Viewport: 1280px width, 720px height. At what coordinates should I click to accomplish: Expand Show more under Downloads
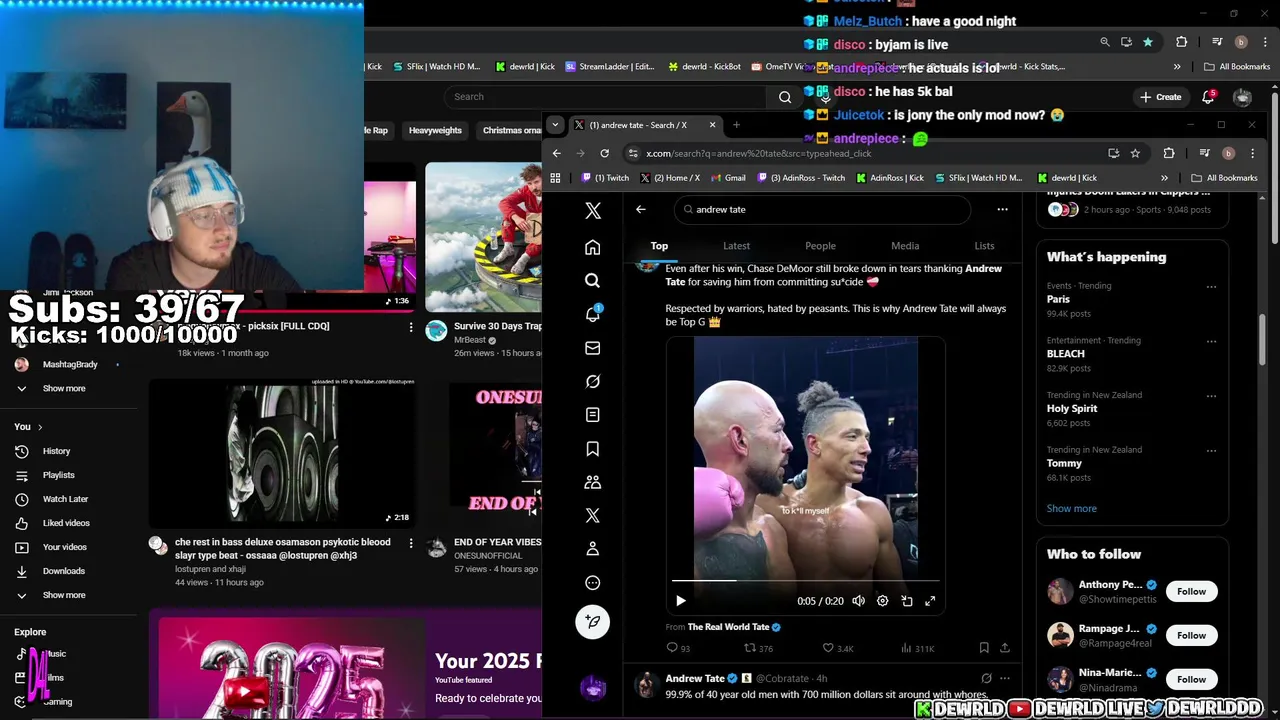point(64,595)
